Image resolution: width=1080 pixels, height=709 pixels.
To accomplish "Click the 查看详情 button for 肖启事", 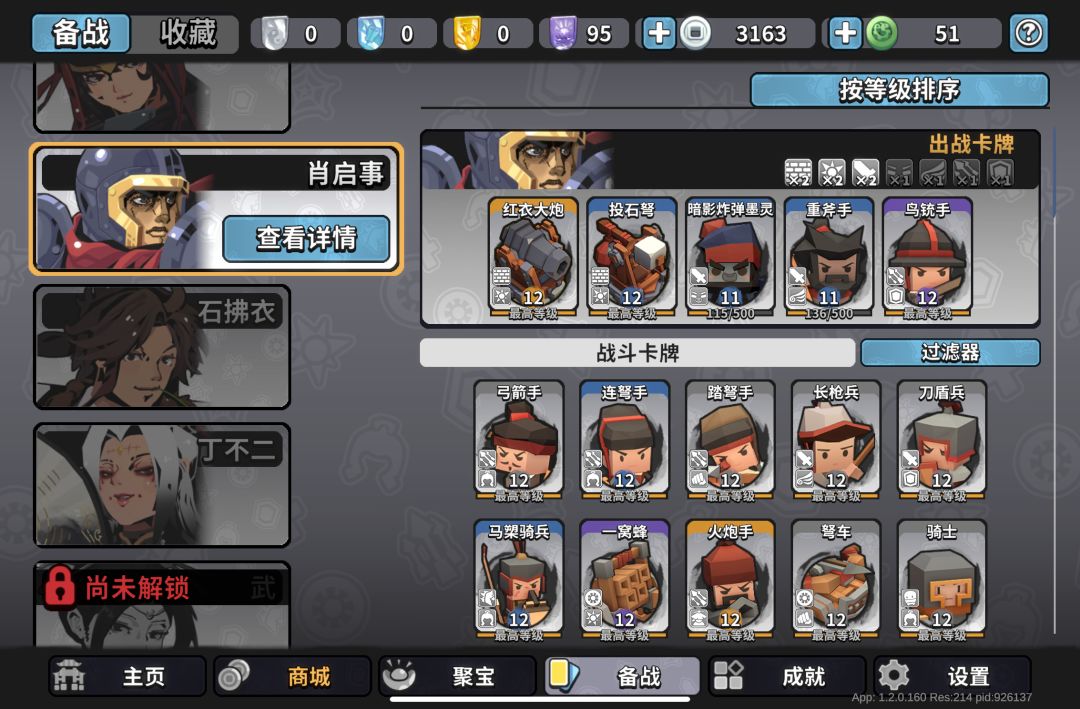I will [x=307, y=238].
